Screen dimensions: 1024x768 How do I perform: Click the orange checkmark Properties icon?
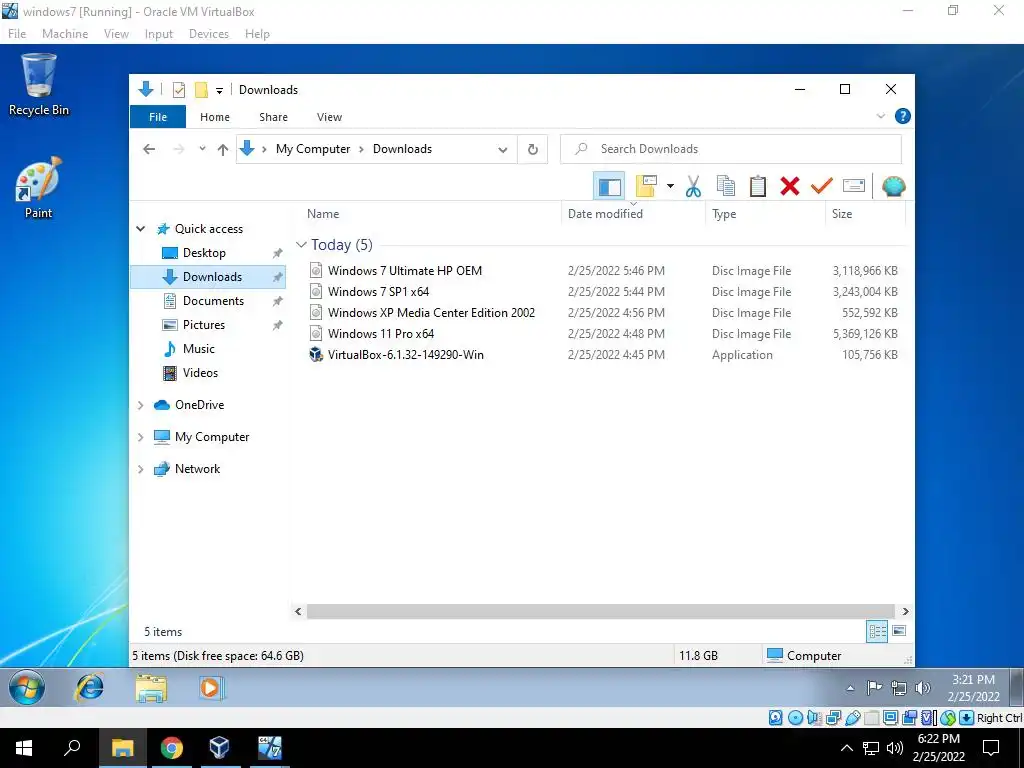822,186
